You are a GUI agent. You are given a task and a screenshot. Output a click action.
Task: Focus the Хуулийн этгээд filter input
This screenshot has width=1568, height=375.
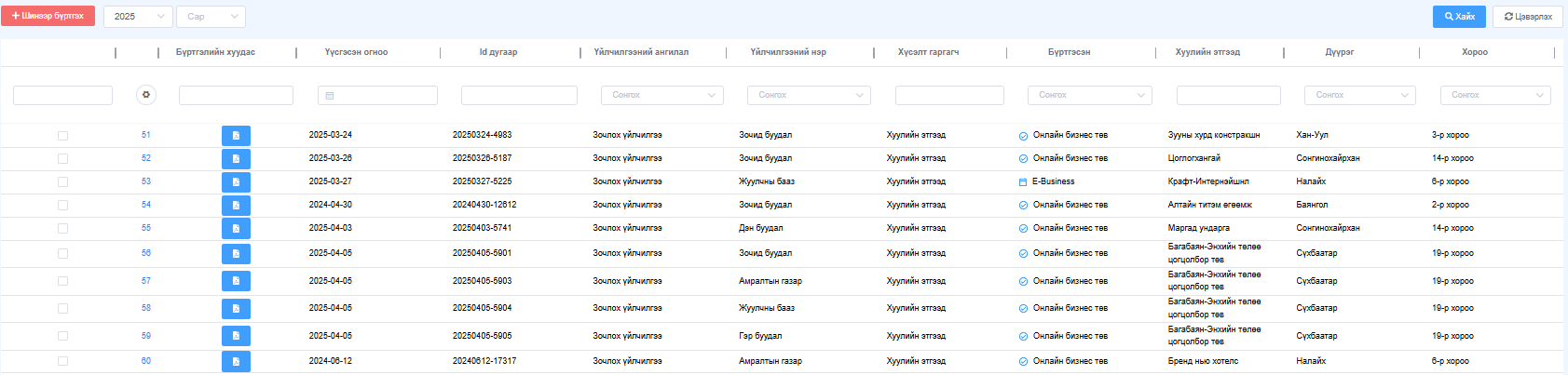[1228, 95]
